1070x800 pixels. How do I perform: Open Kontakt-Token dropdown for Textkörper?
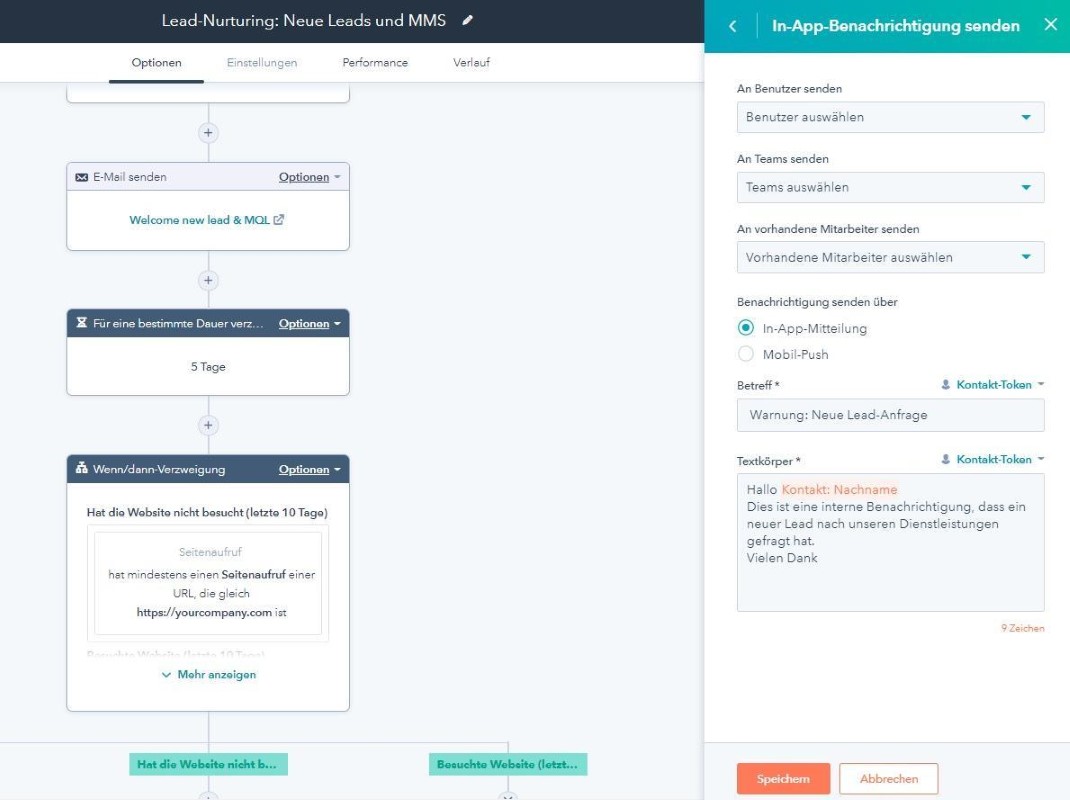1000,459
